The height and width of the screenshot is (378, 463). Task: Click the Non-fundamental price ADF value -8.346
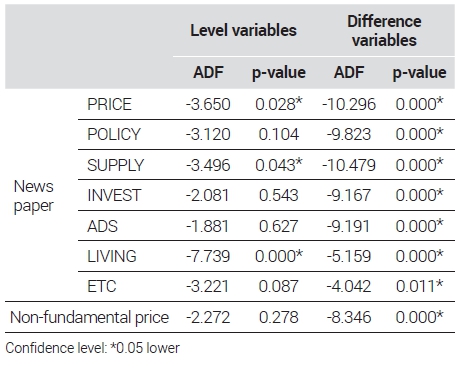coord(349,317)
